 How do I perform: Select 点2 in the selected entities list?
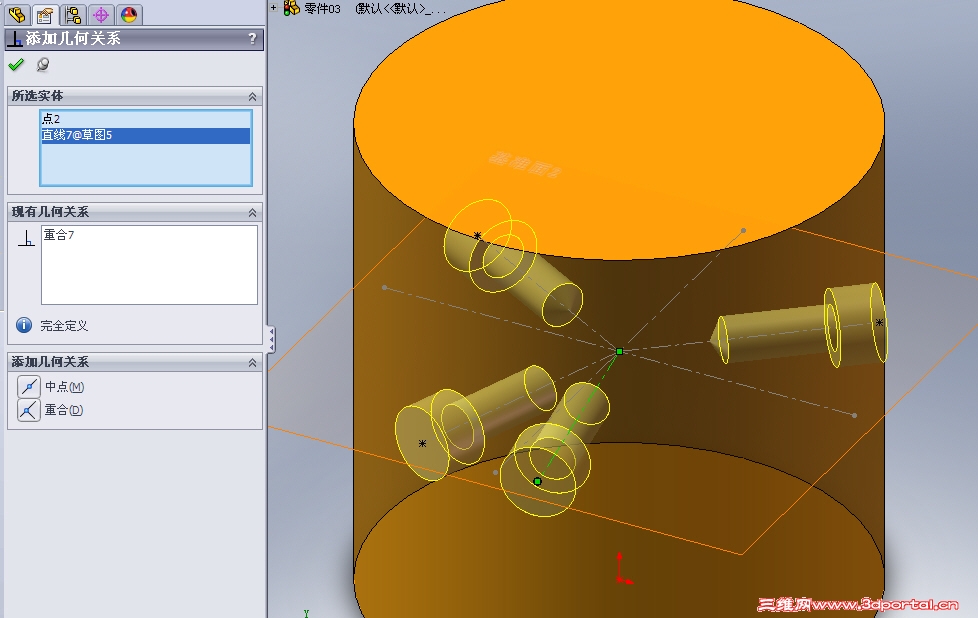coord(145,118)
